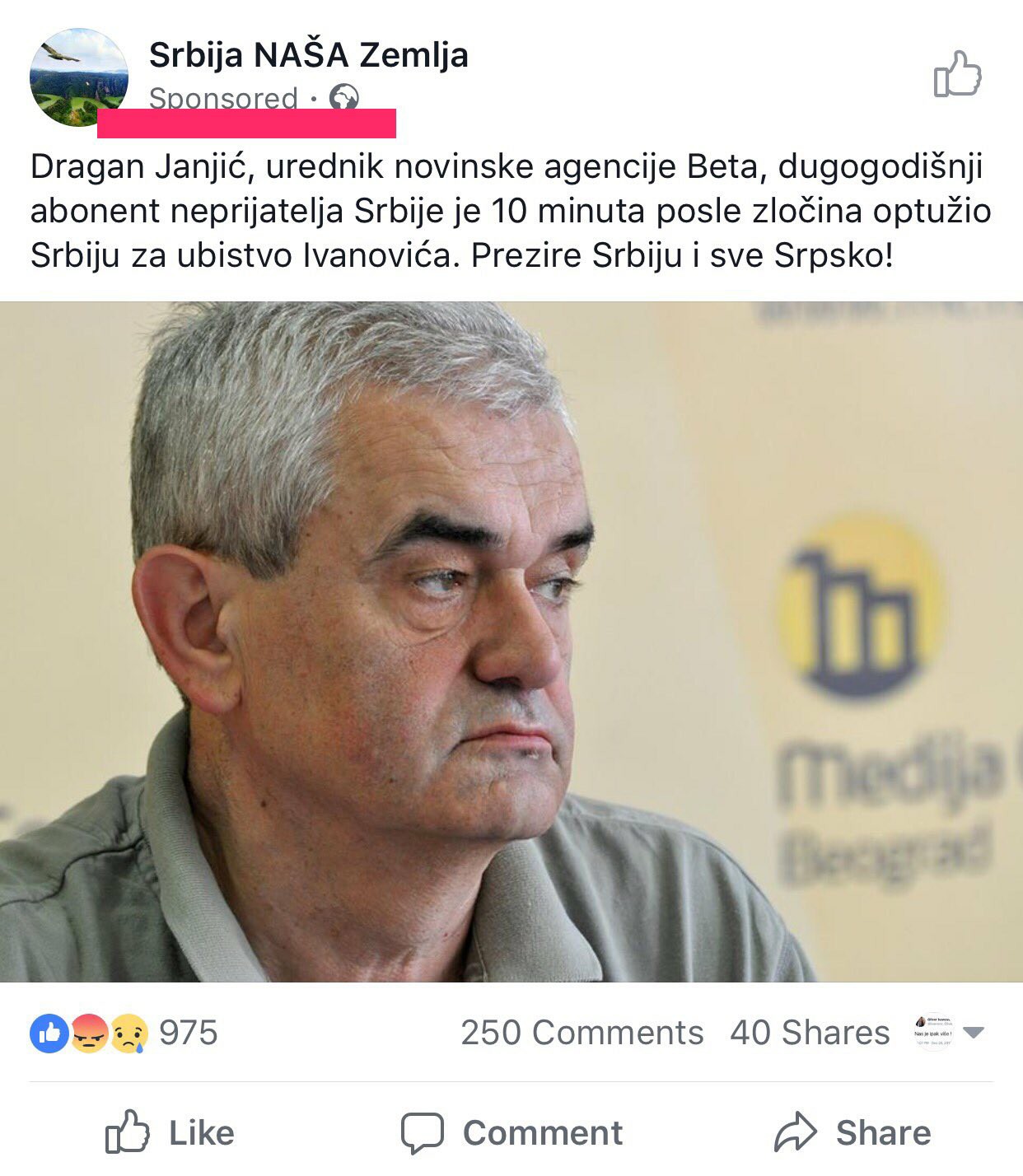Open the Srbija NAŠA Zemlja page name
This screenshot has height=1176, width=1023.
click(309, 55)
